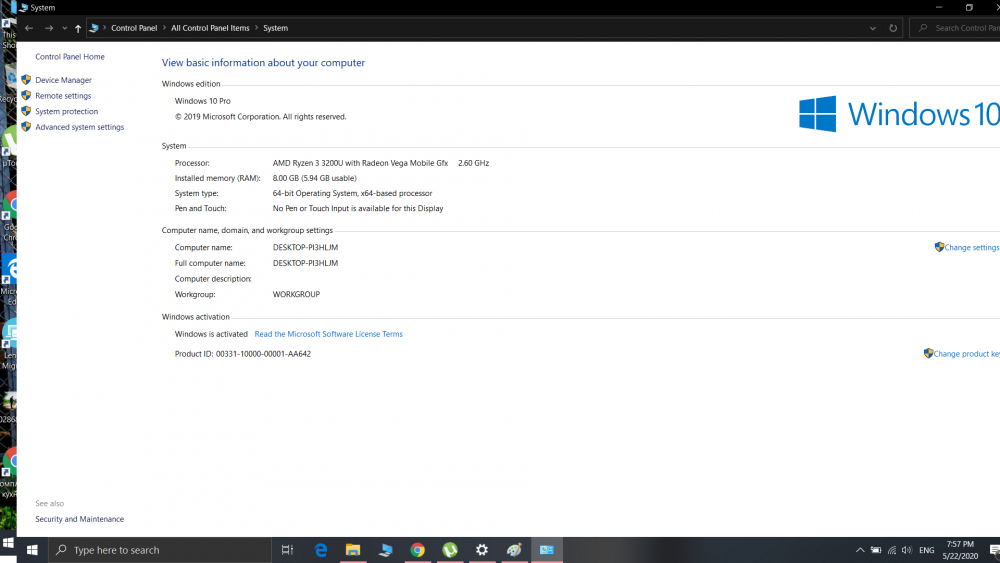1000x563 pixels.
Task: Read the Microsoft Software License Terms
Action: (328, 334)
